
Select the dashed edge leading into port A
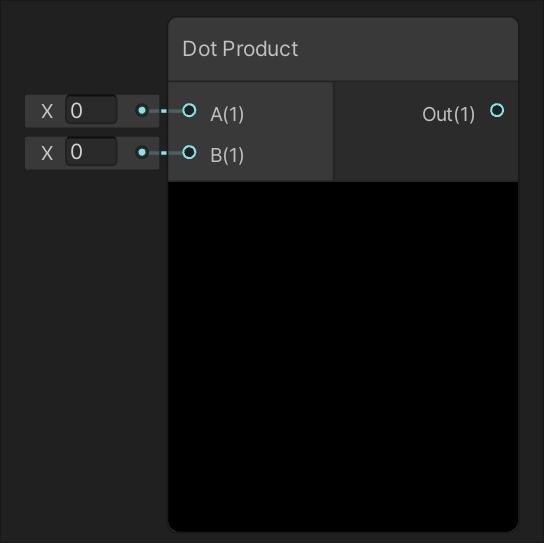(166, 111)
